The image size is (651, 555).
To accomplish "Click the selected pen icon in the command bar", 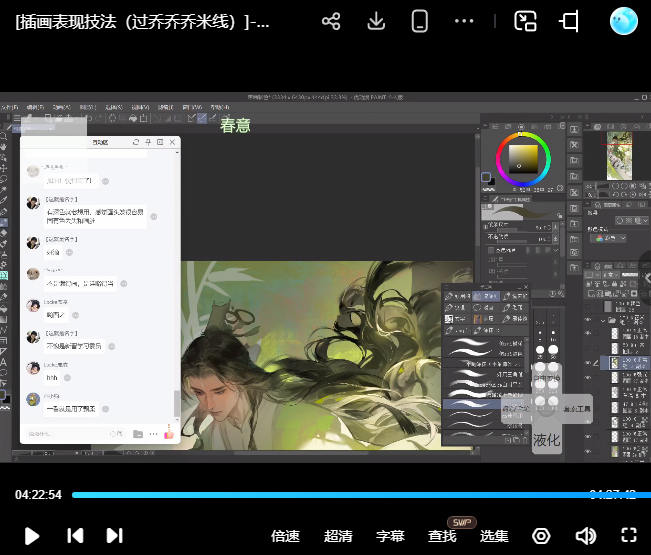I will click(201, 118).
